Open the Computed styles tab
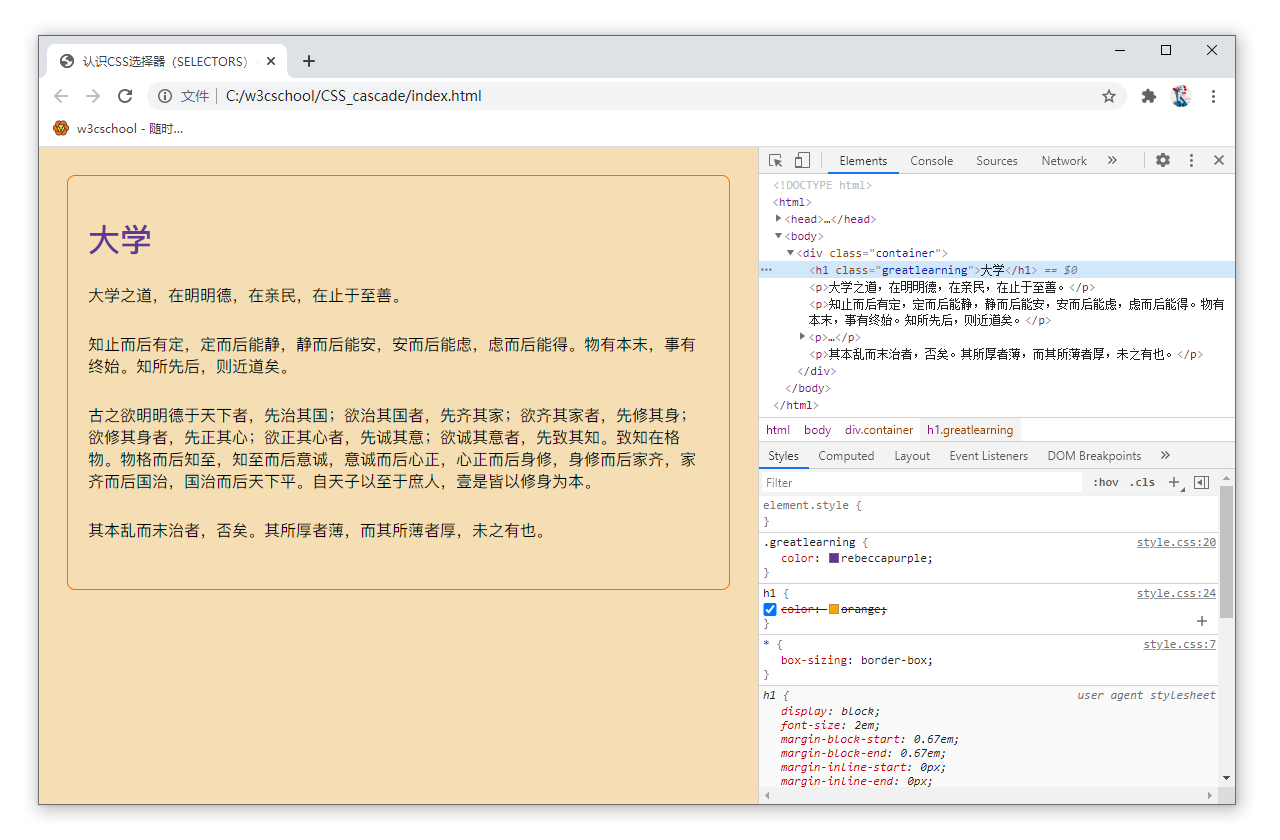The height and width of the screenshot is (840, 1280). [x=846, y=456]
